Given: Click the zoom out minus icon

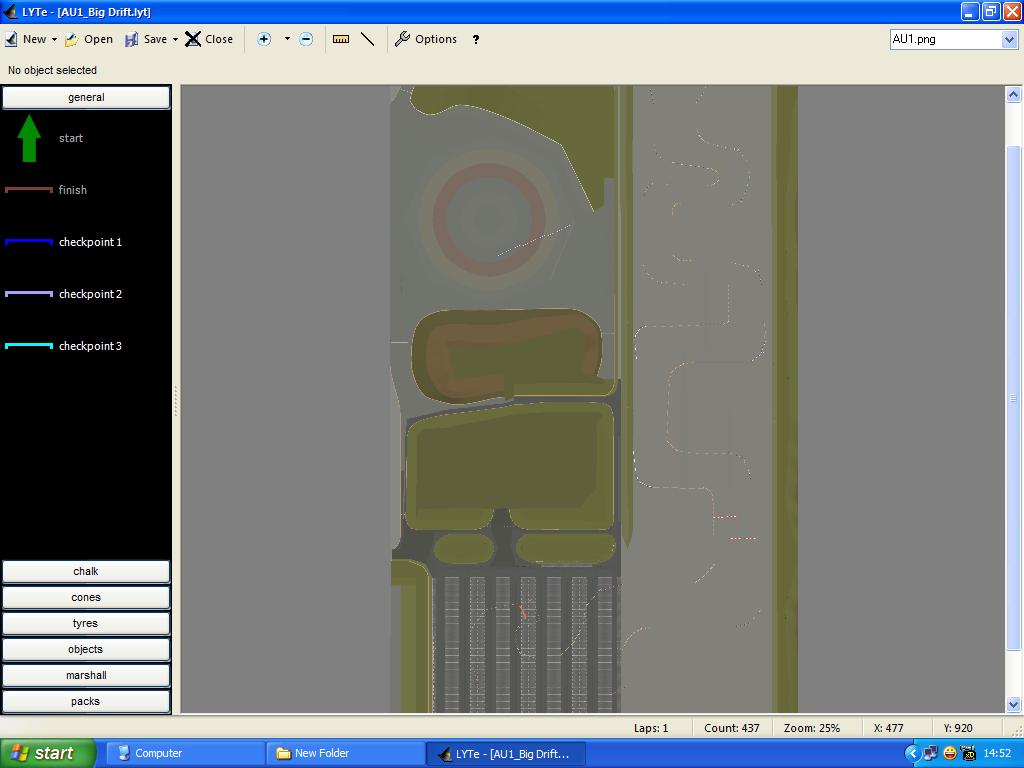Looking at the screenshot, I should (x=306, y=39).
